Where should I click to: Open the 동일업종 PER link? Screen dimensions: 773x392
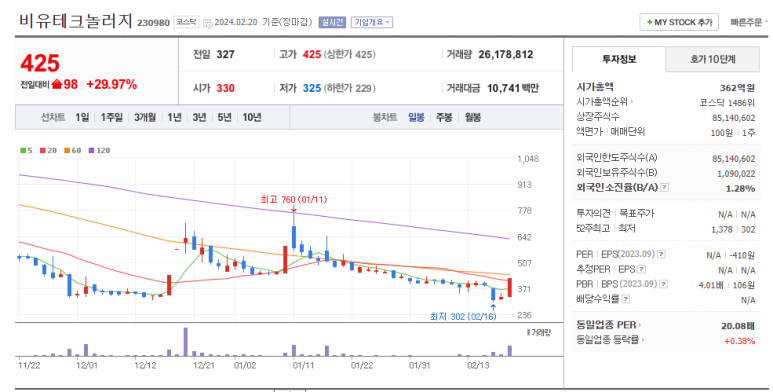tap(609, 325)
